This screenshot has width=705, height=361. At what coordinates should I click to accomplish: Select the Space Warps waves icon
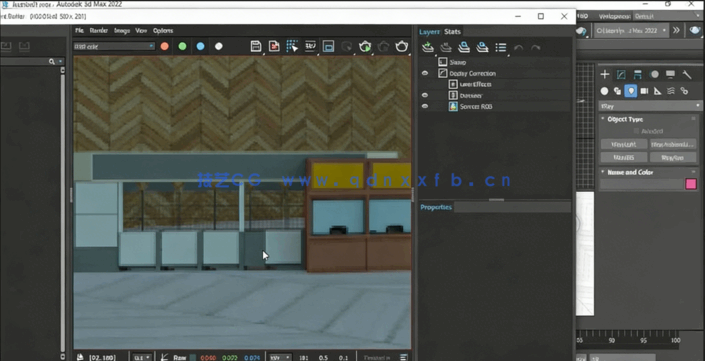point(671,91)
